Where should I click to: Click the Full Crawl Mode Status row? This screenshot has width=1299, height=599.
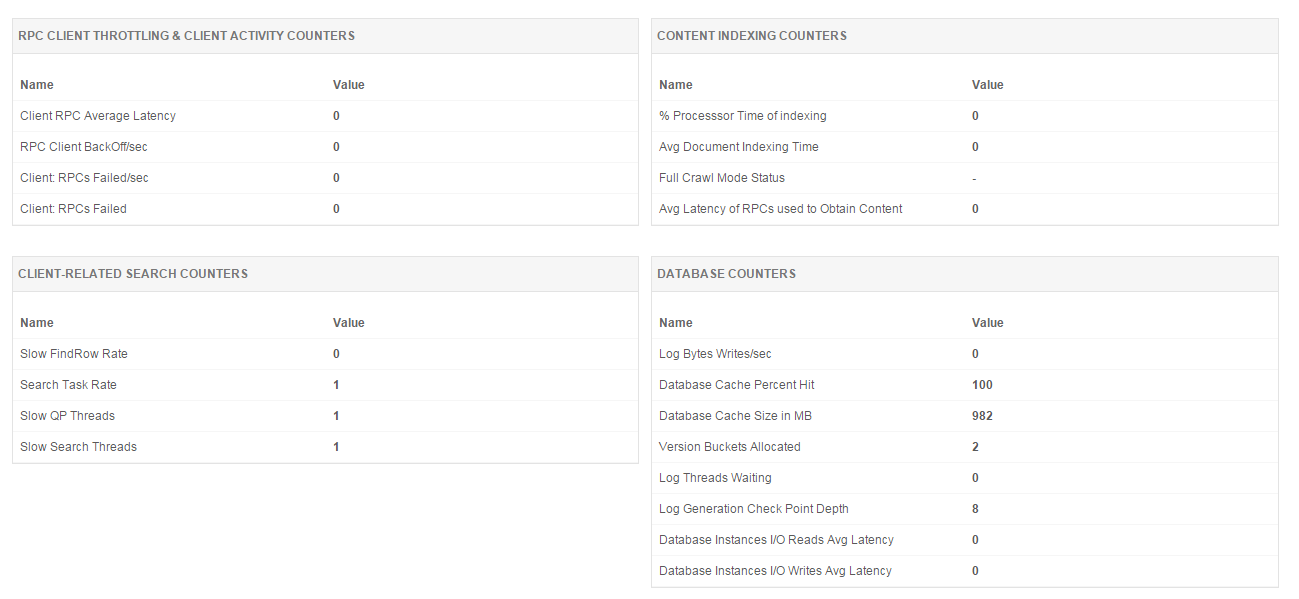722,178
